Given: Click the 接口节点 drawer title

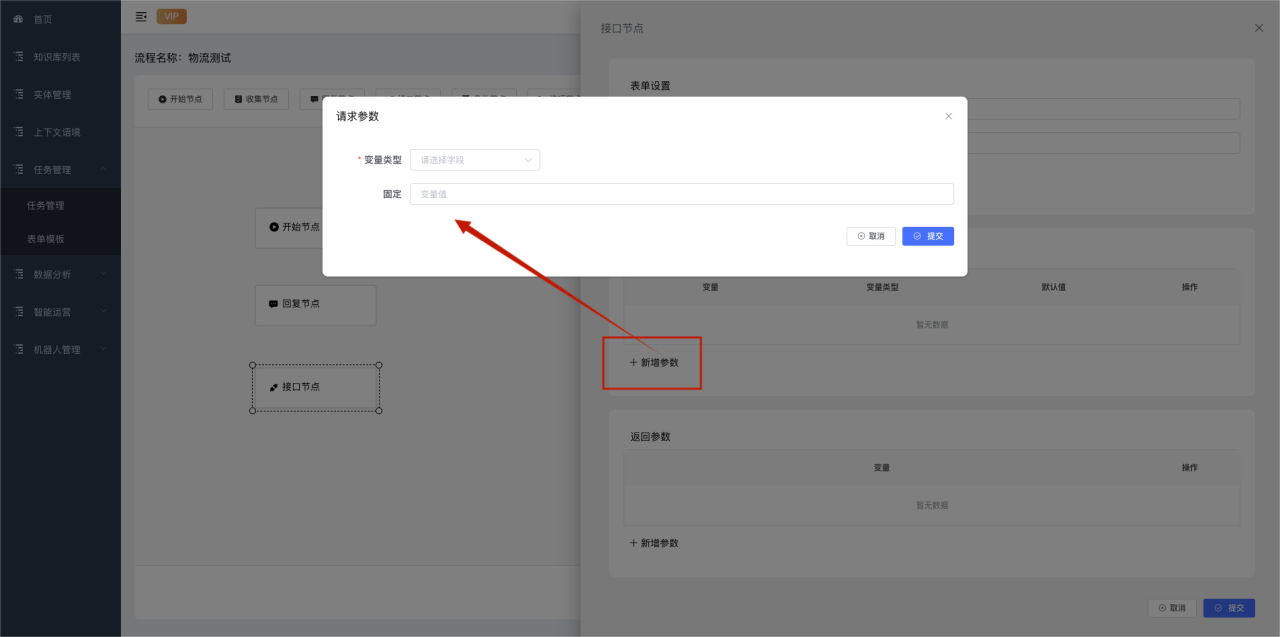Looking at the screenshot, I should [622, 28].
